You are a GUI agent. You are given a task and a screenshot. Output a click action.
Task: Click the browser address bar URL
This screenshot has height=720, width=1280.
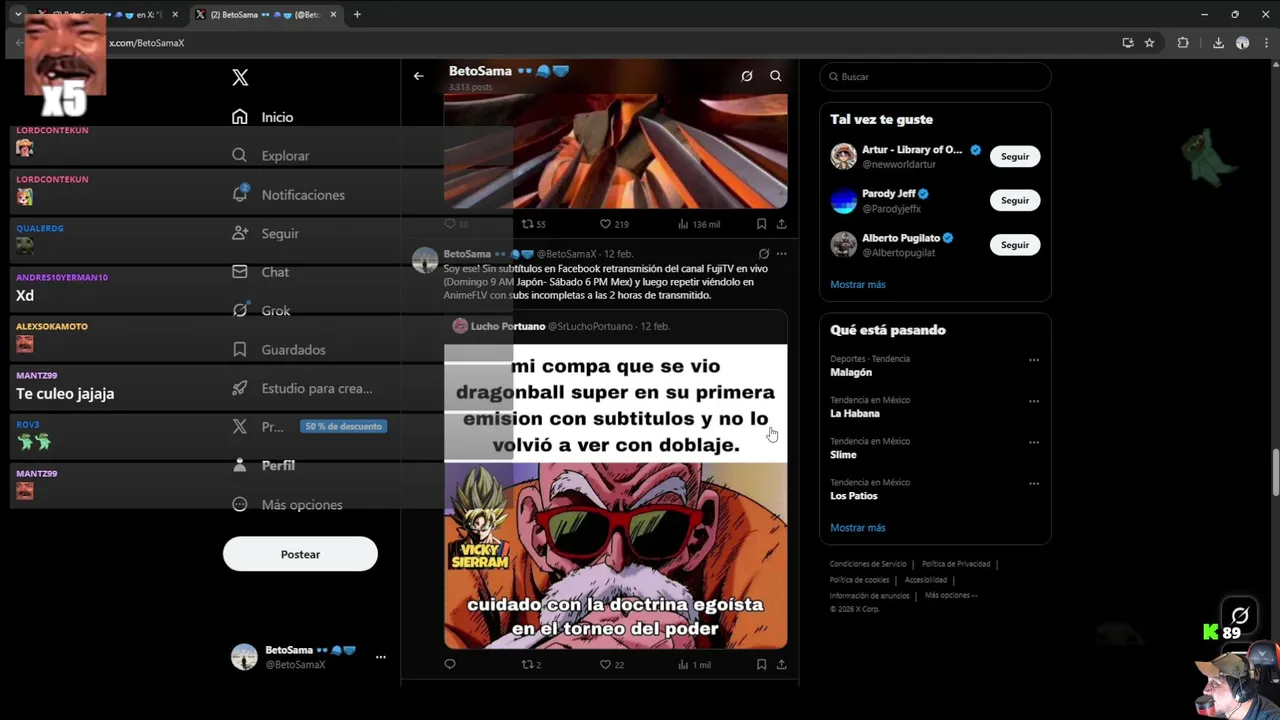click(147, 43)
